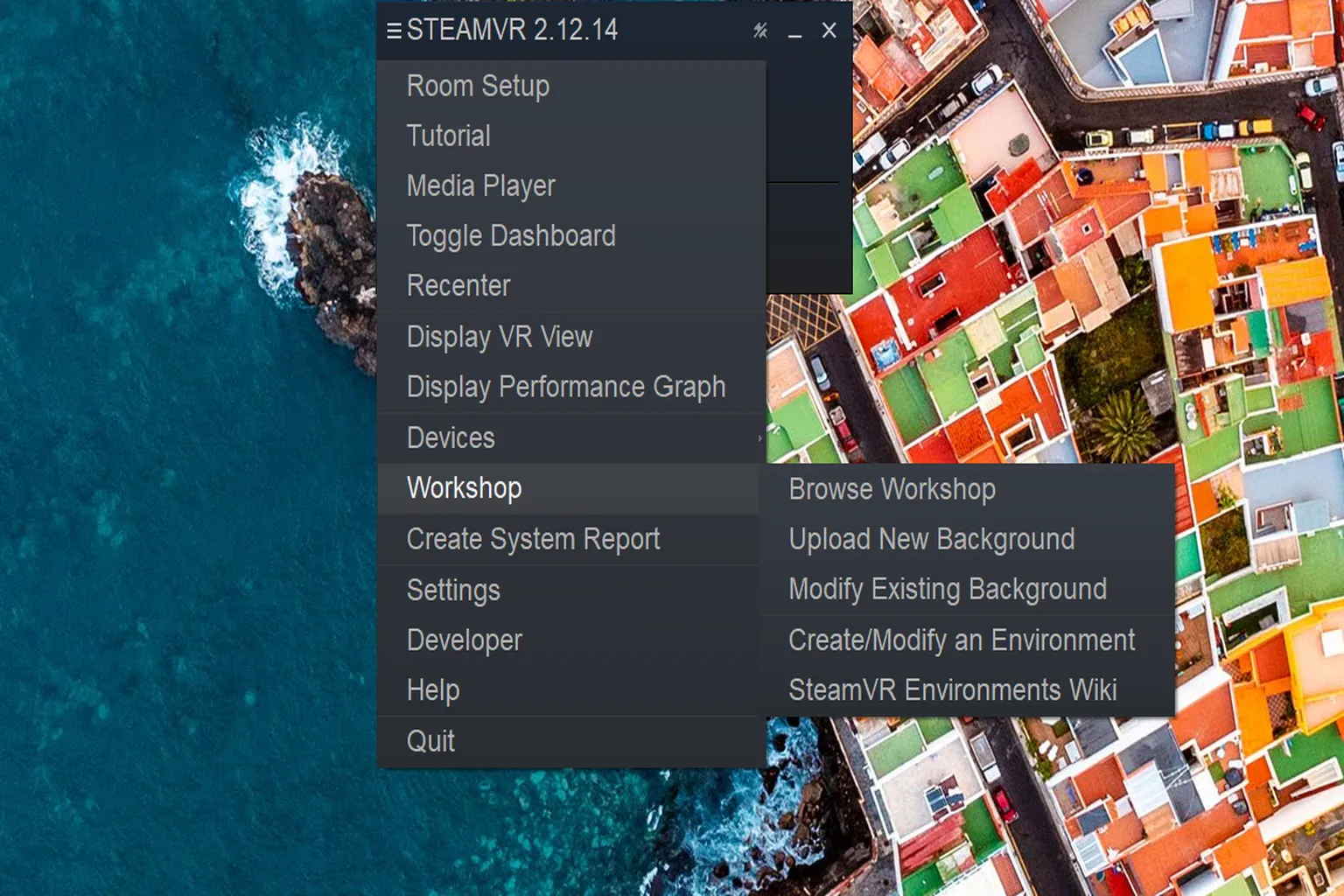Choose Create System Report
The height and width of the screenshot is (896, 1344).
tap(569, 539)
